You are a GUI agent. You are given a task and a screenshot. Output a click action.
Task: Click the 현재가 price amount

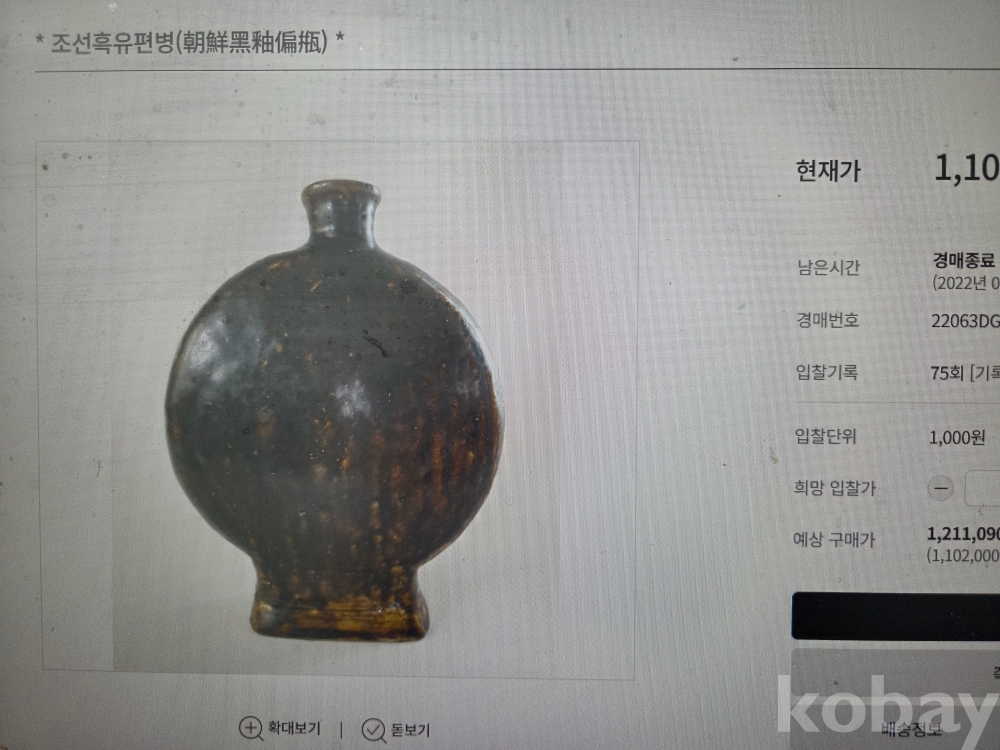(967, 169)
